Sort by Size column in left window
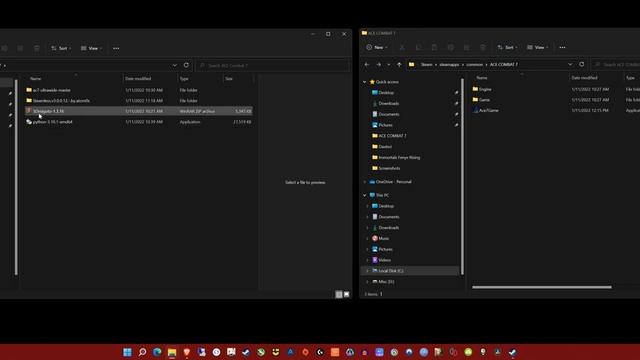Screen dimensions: 640x360 [x=229, y=79]
